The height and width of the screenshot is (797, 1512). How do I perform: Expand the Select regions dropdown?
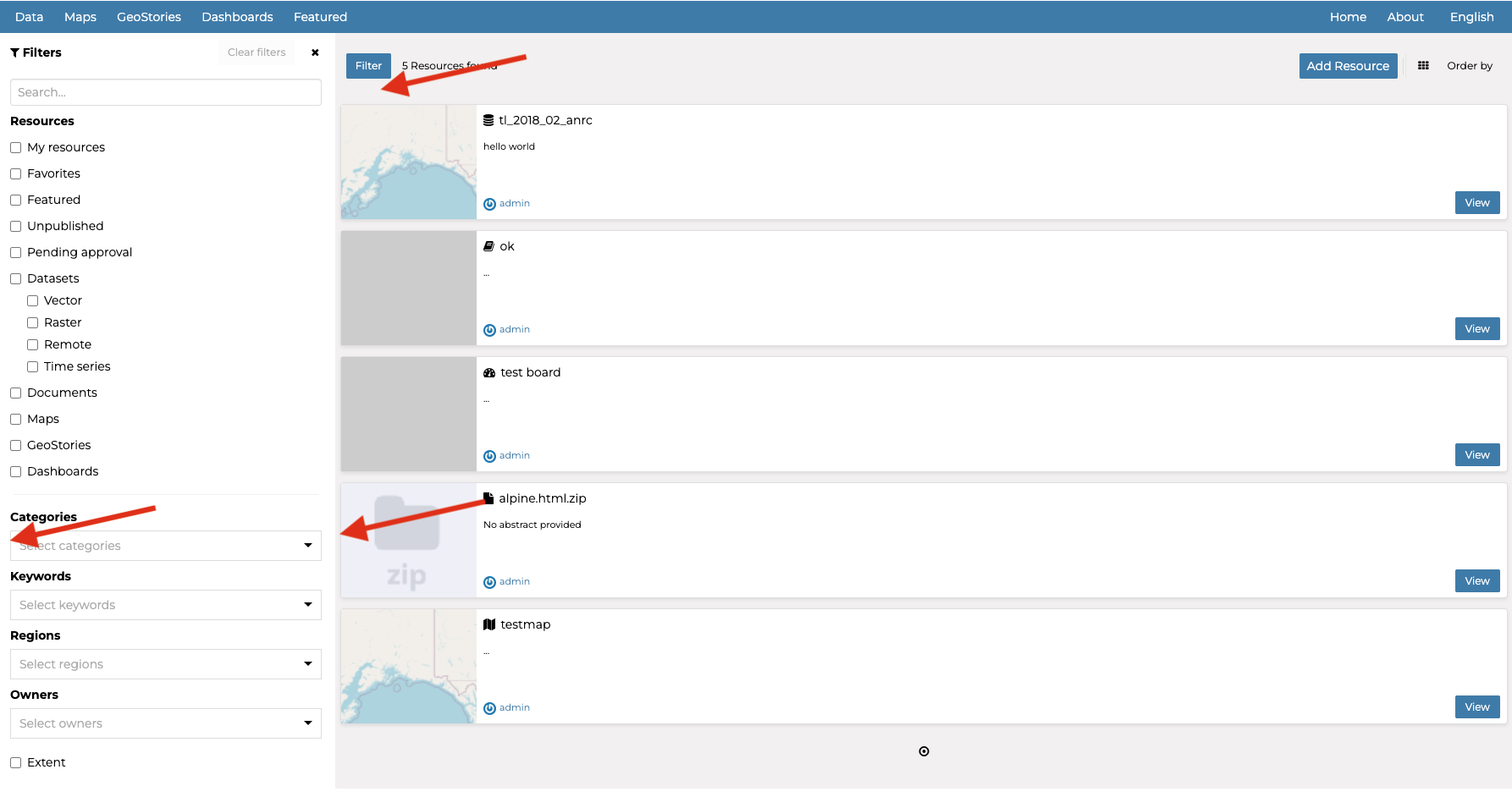[166, 664]
